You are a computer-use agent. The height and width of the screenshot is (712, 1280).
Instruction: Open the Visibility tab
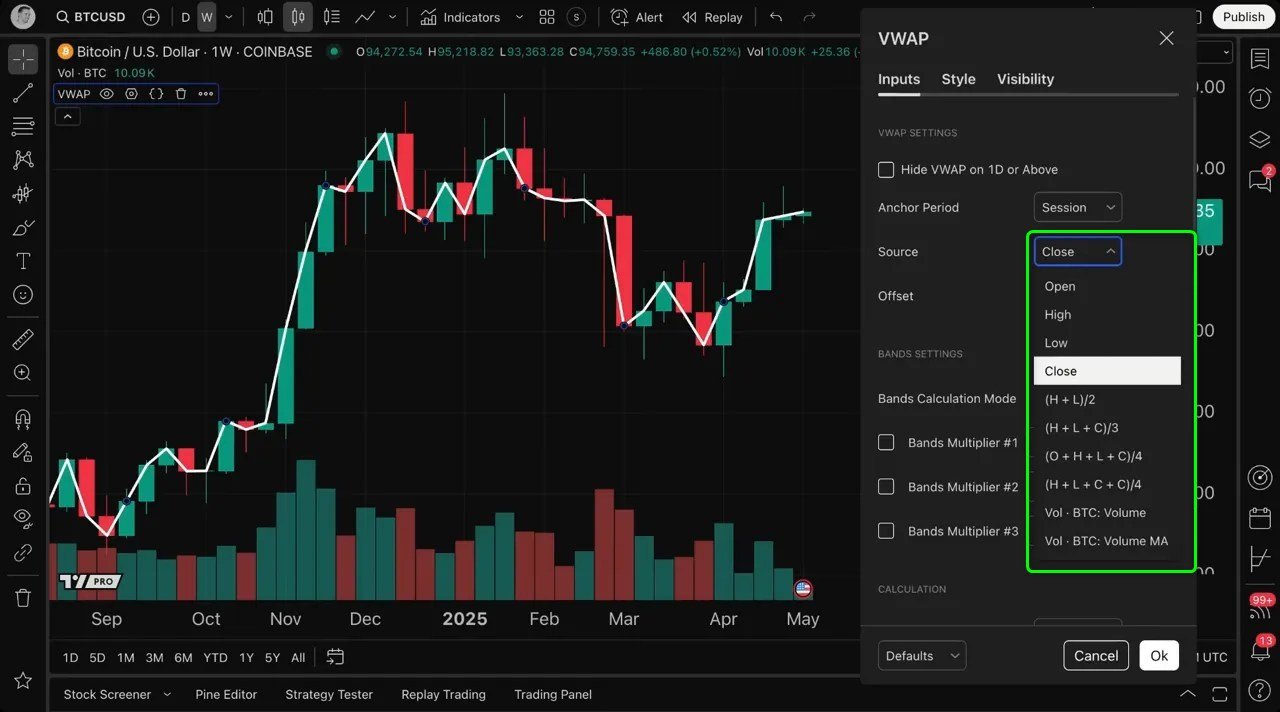click(x=1025, y=79)
